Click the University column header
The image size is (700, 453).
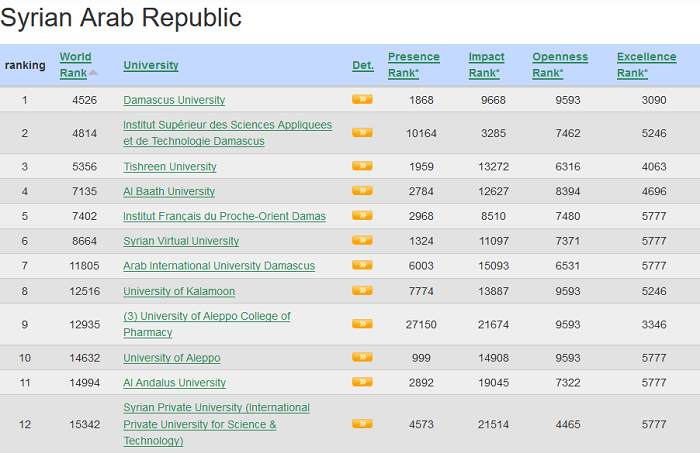[151, 66]
